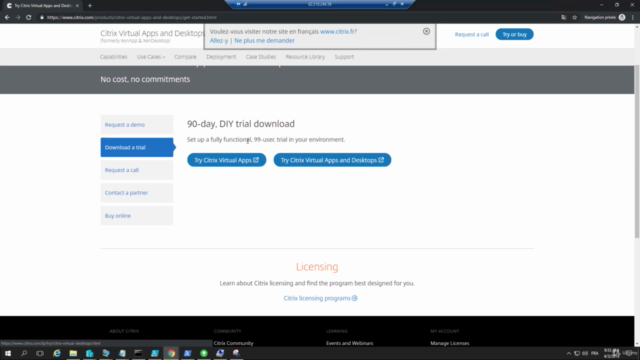Open the www.citrix.fr link
This screenshot has height=360, width=640.
(337, 31)
